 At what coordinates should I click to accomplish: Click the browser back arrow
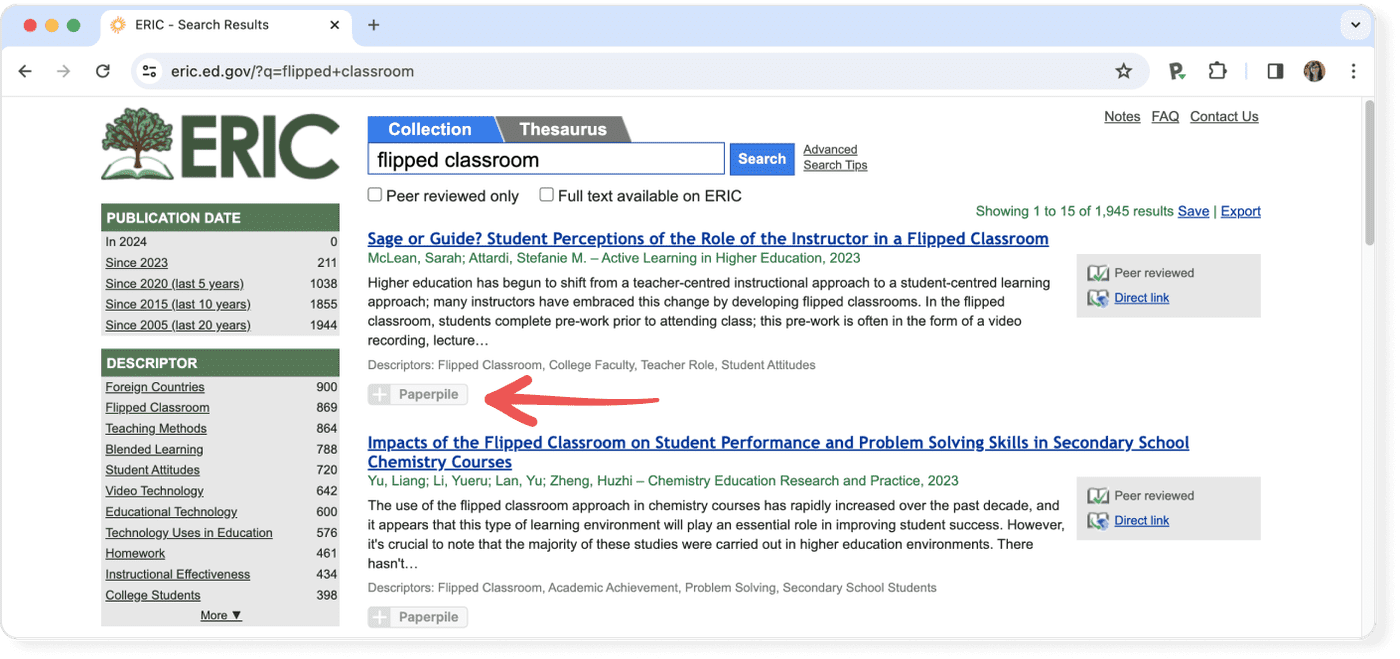pos(26,71)
